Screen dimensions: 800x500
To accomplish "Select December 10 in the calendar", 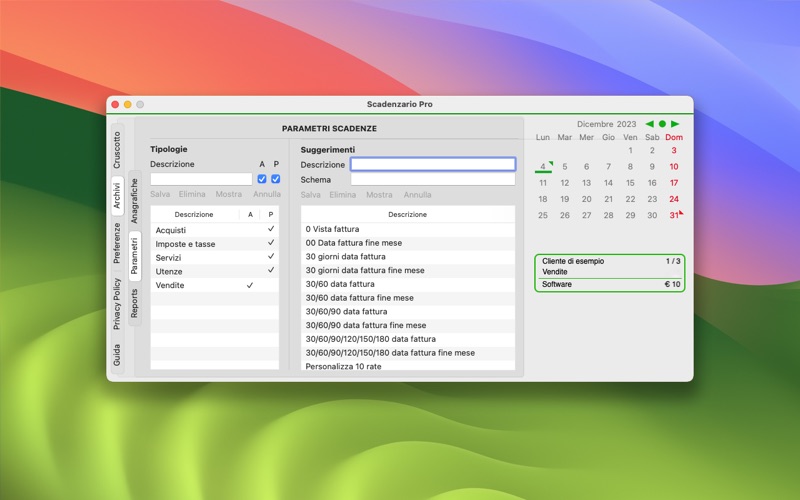I will (674, 166).
